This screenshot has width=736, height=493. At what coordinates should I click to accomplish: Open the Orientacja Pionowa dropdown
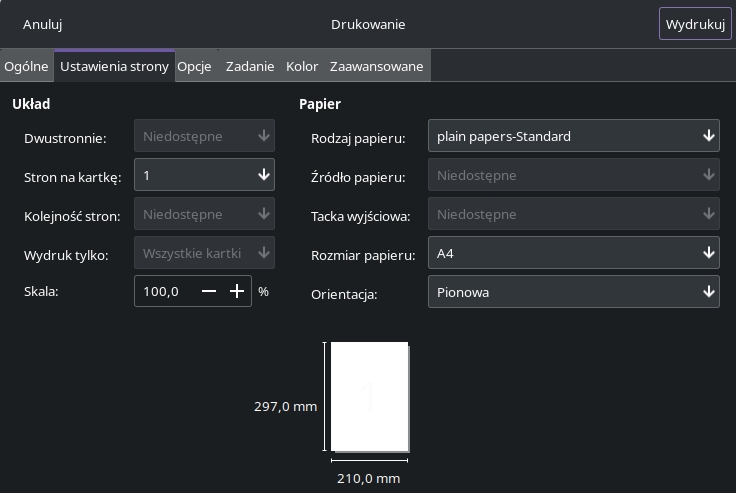pyautogui.click(x=574, y=292)
